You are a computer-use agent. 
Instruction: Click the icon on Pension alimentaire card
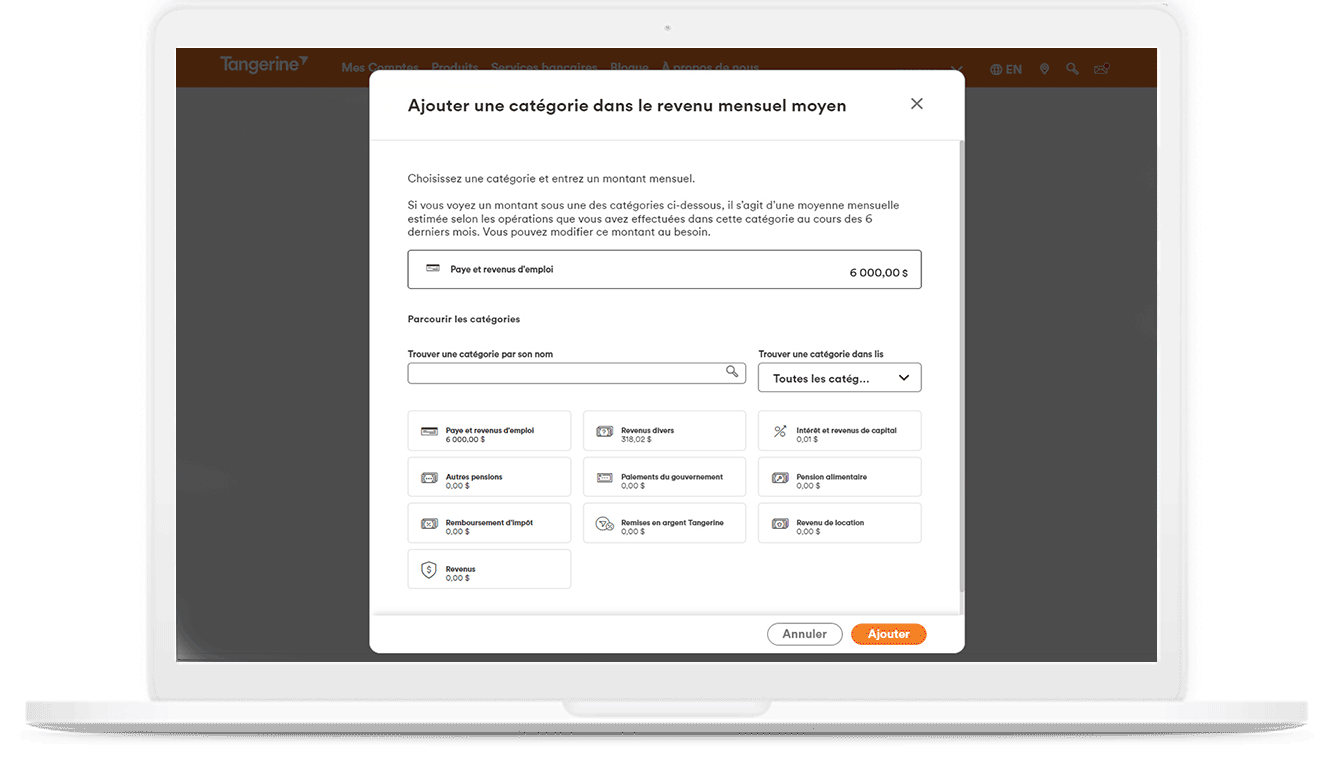tap(780, 478)
